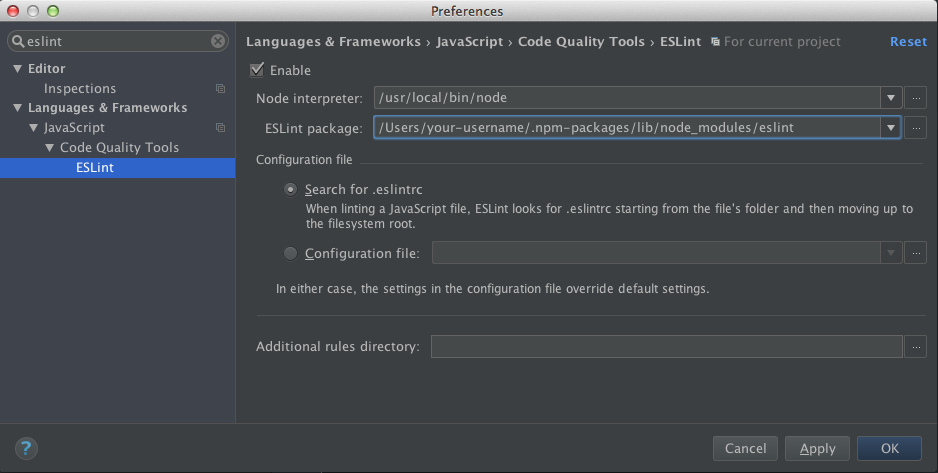
Task: Open Node interpreter dropdown arrow
Action: point(891,97)
